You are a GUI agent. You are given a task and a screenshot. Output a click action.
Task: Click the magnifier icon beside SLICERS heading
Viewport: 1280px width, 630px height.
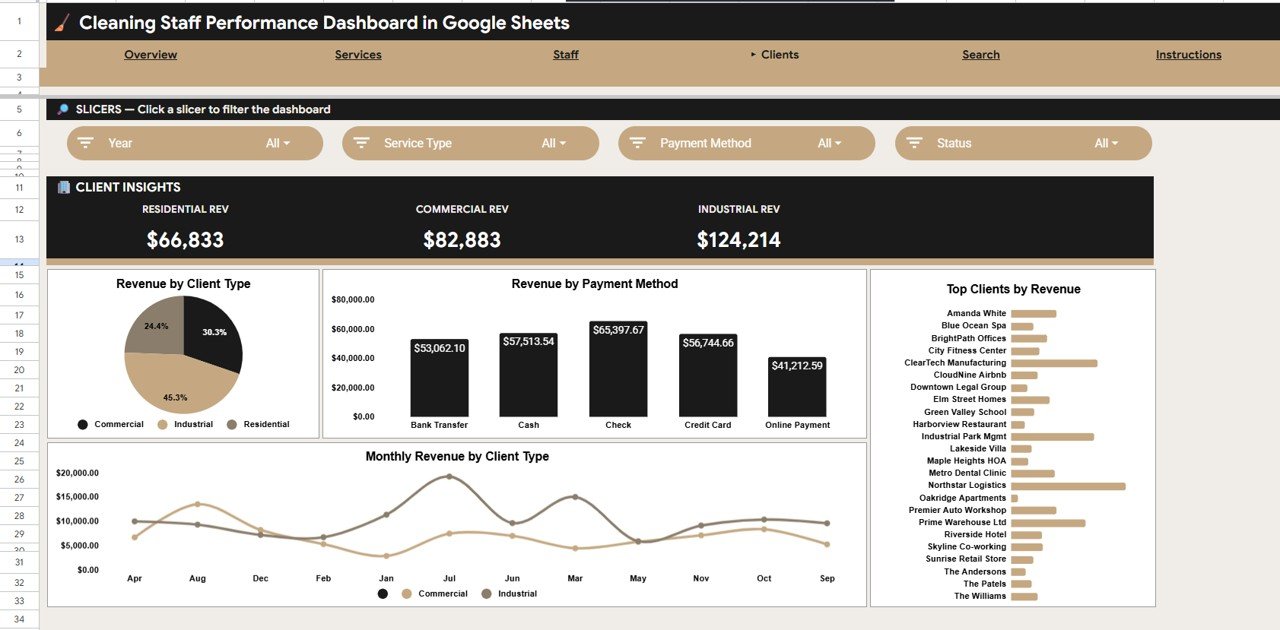pyautogui.click(x=63, y=110)
